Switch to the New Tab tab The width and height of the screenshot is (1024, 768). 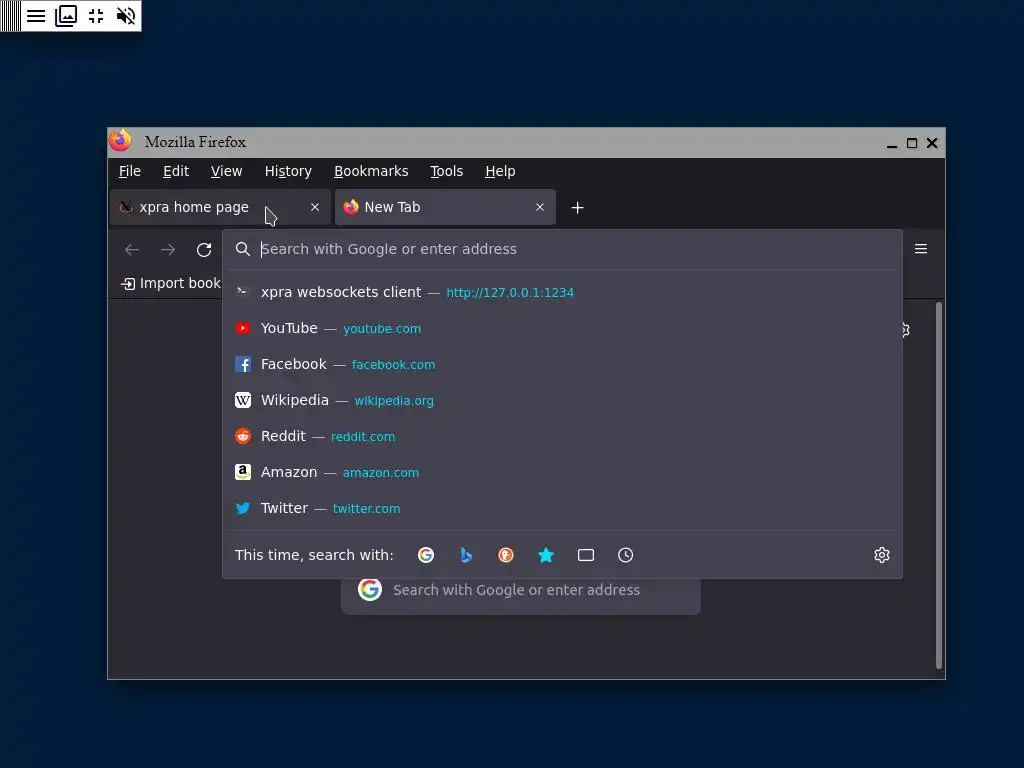(x=445, y=207)
